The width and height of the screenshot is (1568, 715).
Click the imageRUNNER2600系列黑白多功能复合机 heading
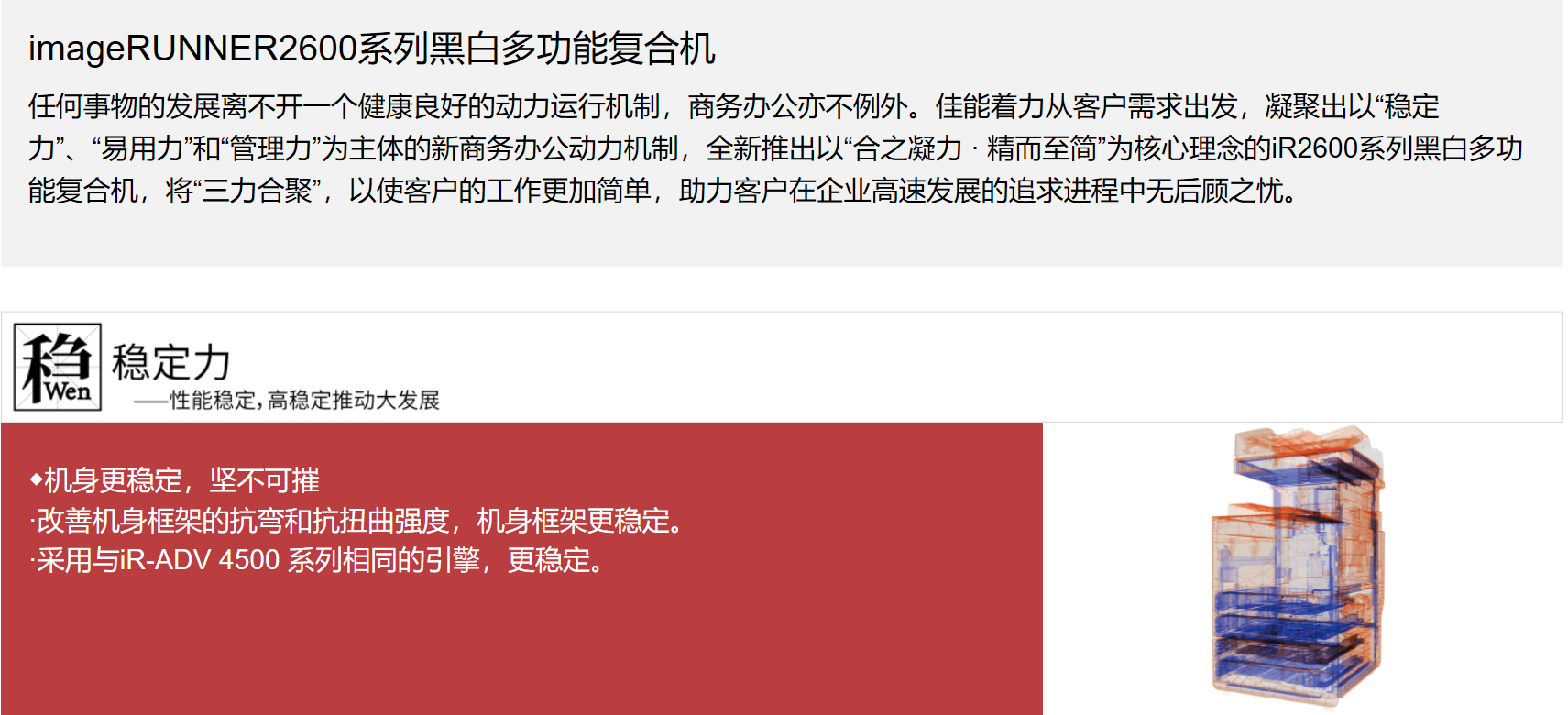(371, 49)
